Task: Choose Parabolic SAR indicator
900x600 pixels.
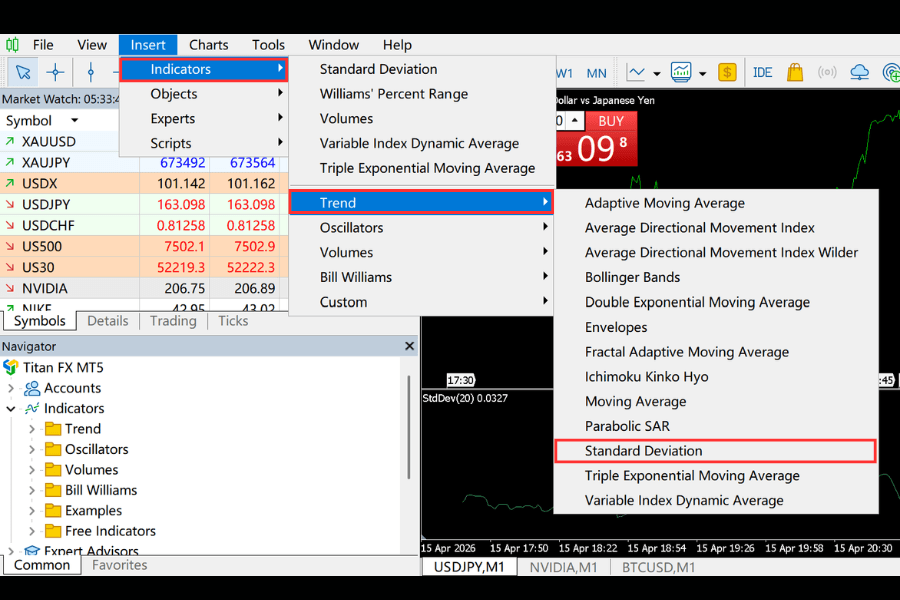Action: tap(715, 426)
